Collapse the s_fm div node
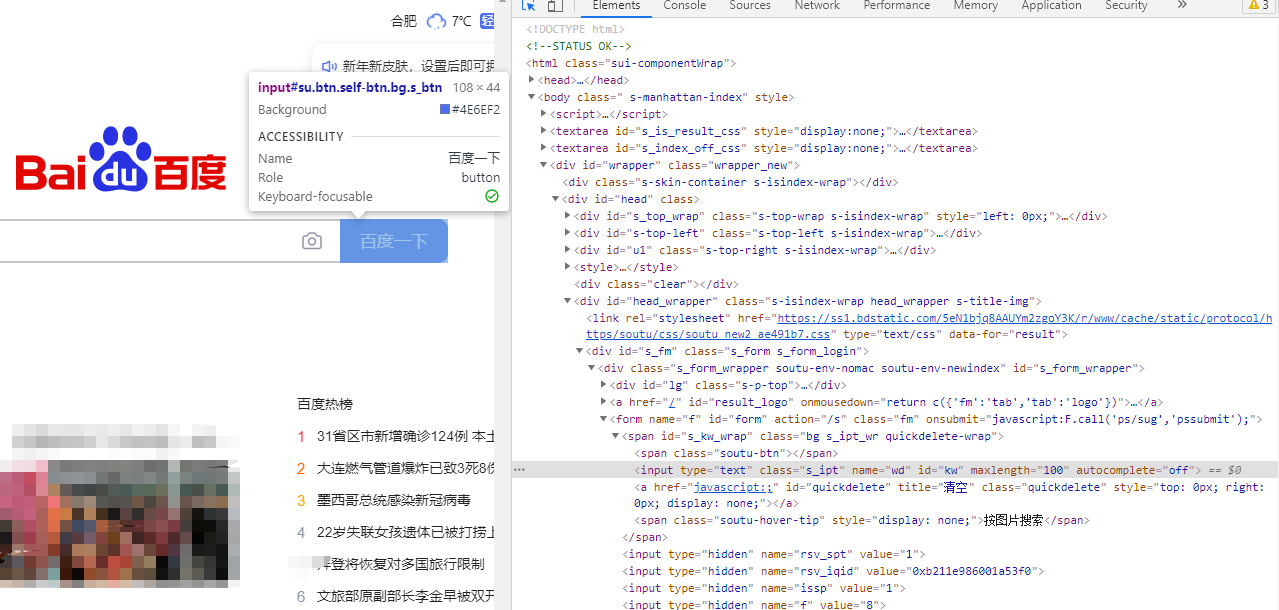This screenshot has width=1279, height=610. 580,351
